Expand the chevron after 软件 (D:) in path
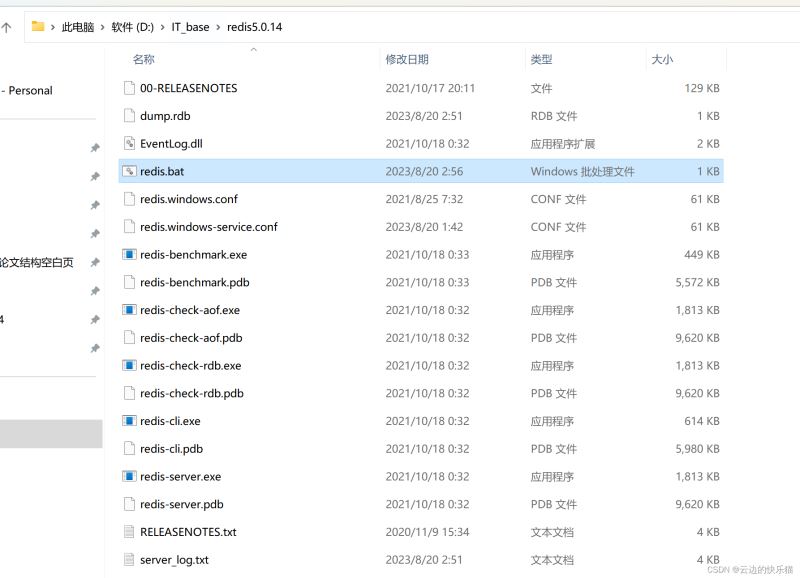Screen dimensions: 800x578 click(163, 27)
